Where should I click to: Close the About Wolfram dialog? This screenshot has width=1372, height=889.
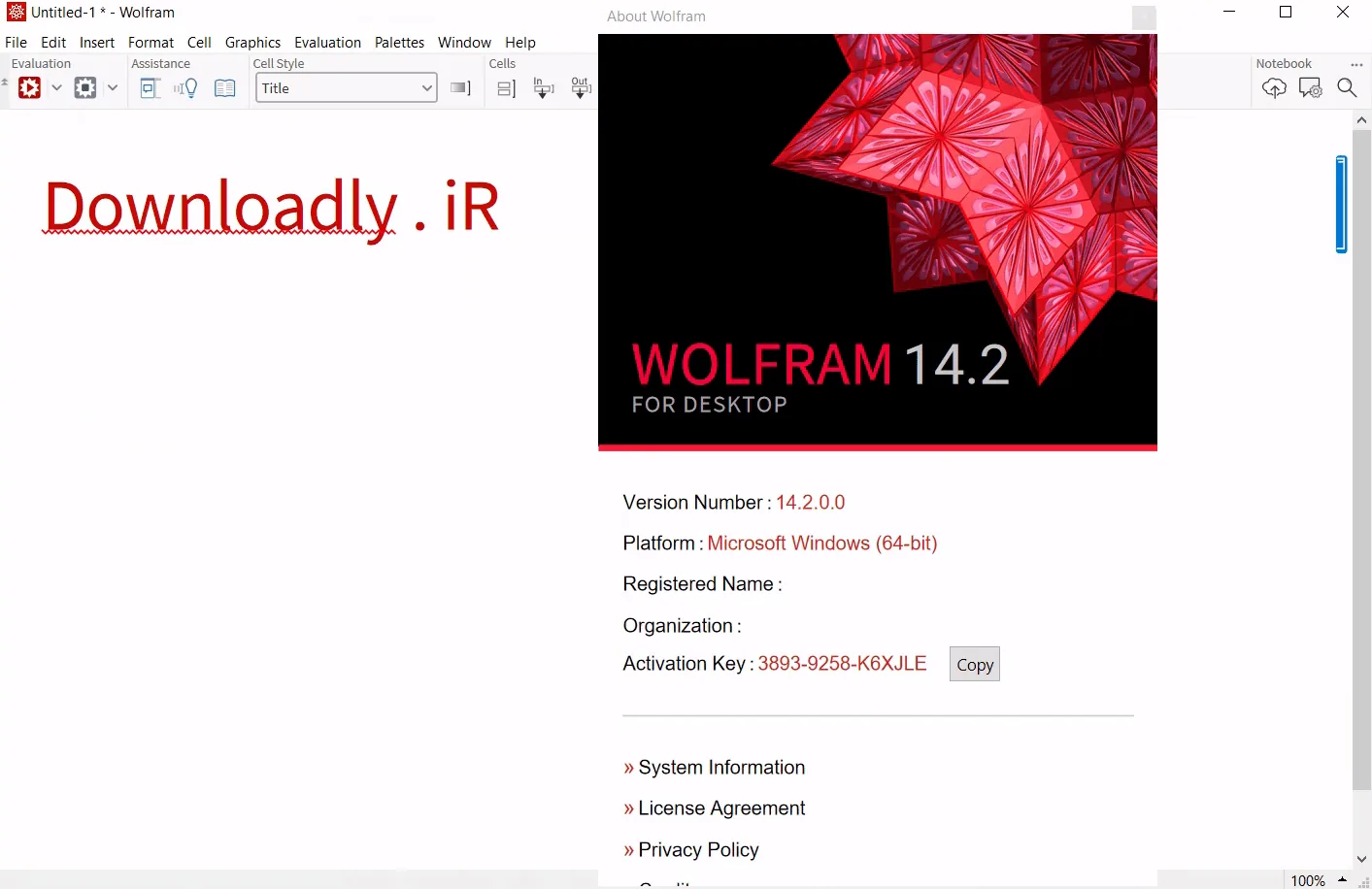1145,17
